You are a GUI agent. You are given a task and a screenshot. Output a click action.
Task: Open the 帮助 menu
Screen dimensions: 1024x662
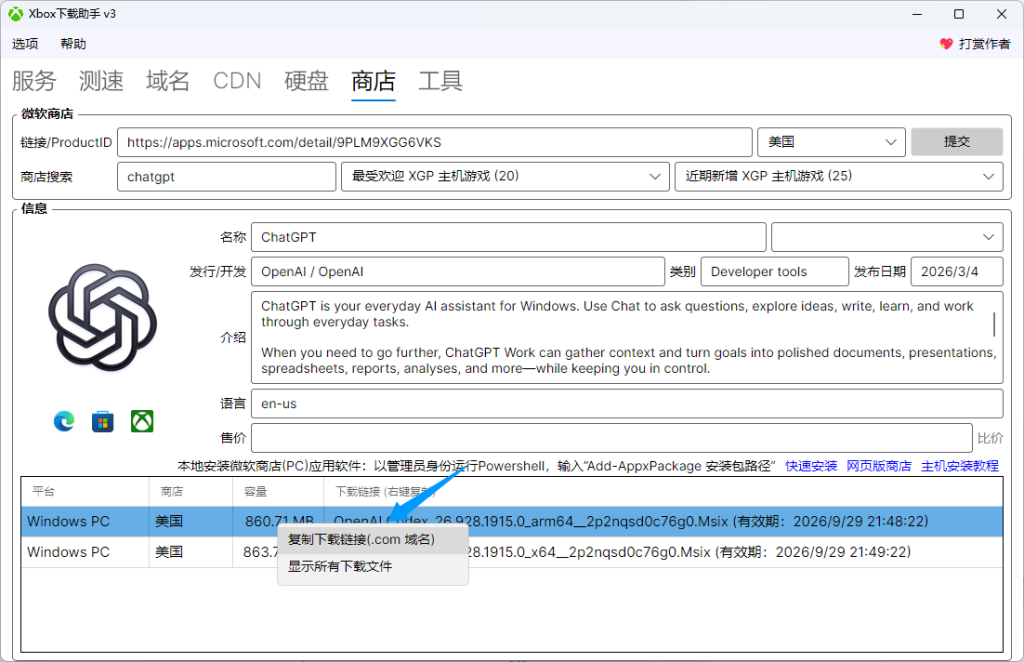click(x=73, y=44)
